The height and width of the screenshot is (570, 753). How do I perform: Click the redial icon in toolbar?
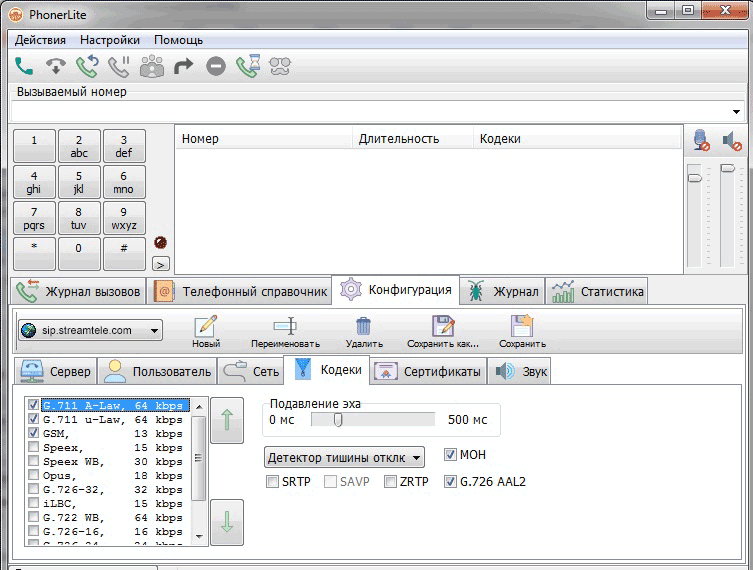(x=87, y=67)
